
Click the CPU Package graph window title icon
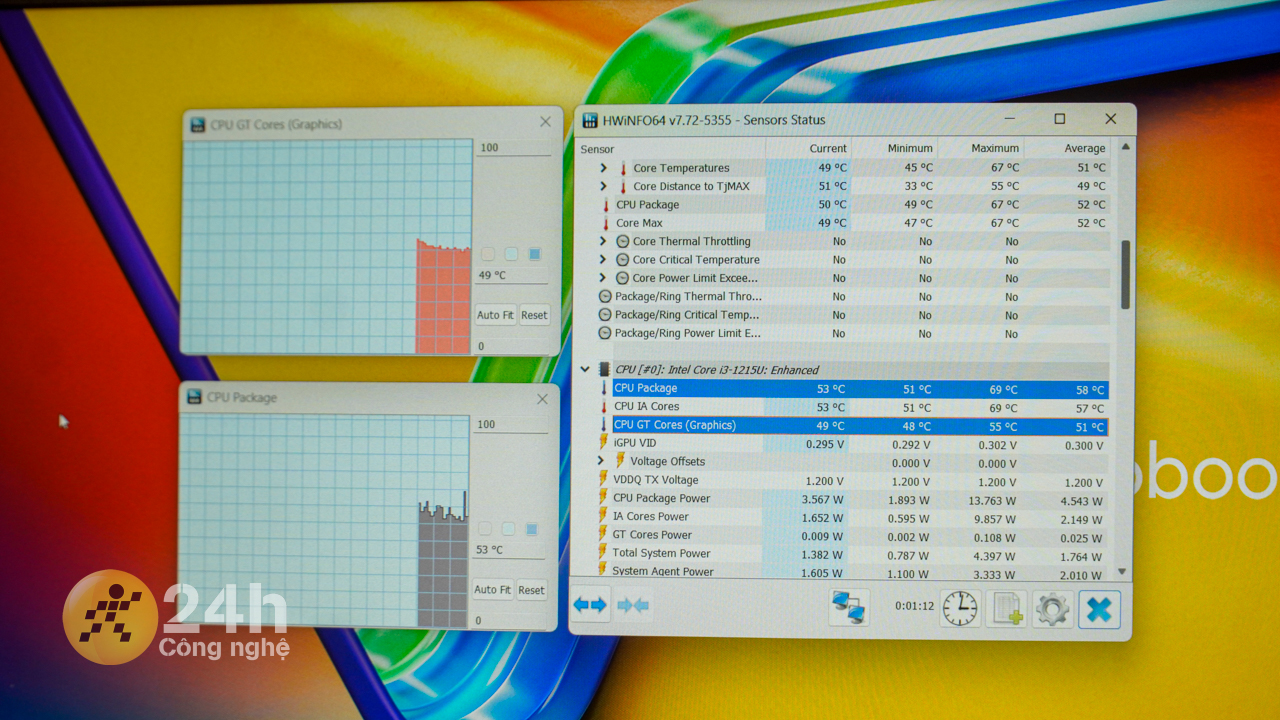(194, 397)
